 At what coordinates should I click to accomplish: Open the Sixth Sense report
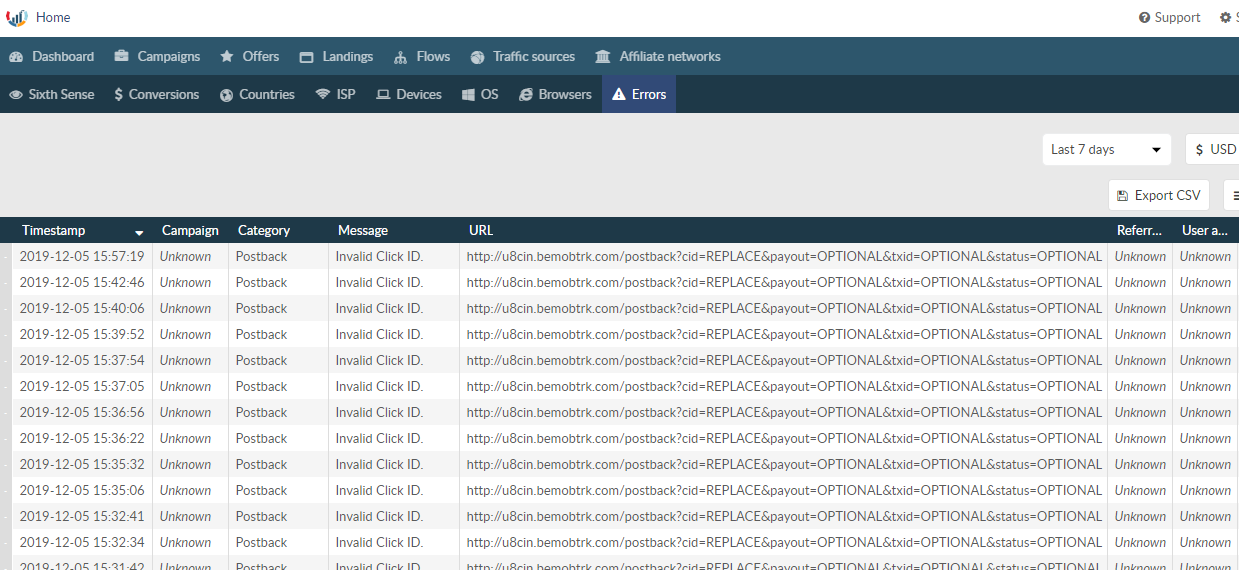[52, 95]
